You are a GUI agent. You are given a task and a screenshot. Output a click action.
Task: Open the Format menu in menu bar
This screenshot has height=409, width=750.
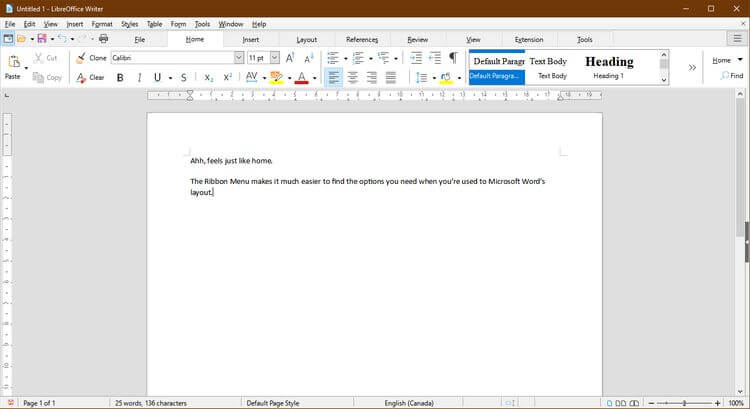pos(101,23)
